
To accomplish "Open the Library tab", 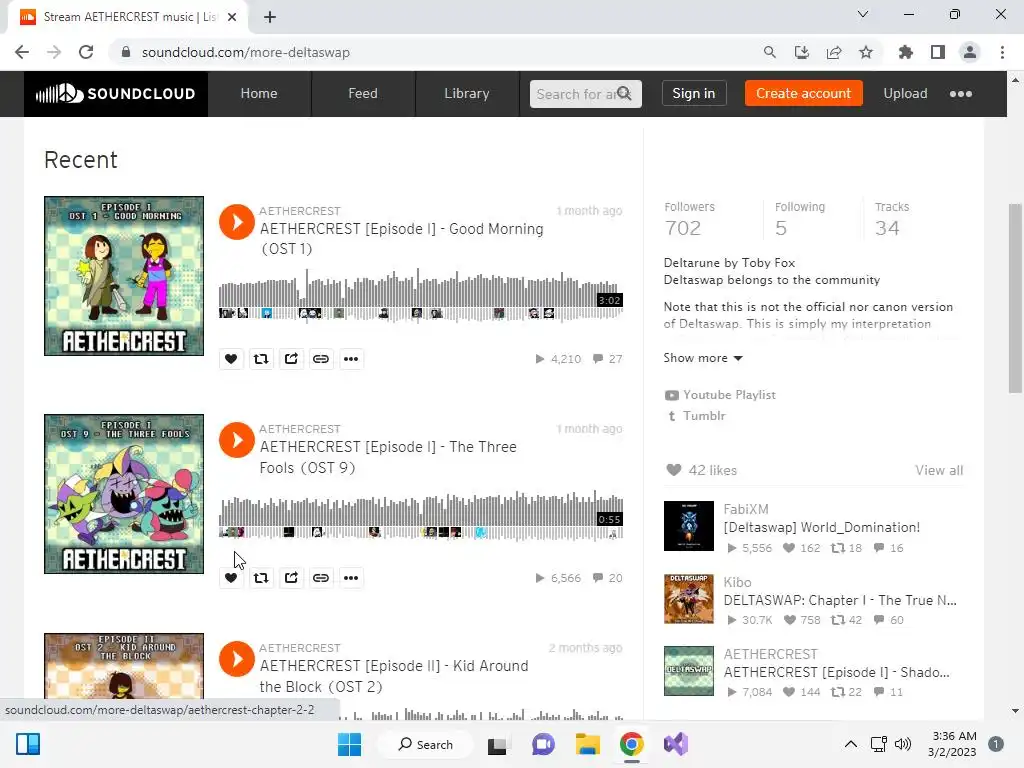I will pyautogui.click(x=466, y=94).
